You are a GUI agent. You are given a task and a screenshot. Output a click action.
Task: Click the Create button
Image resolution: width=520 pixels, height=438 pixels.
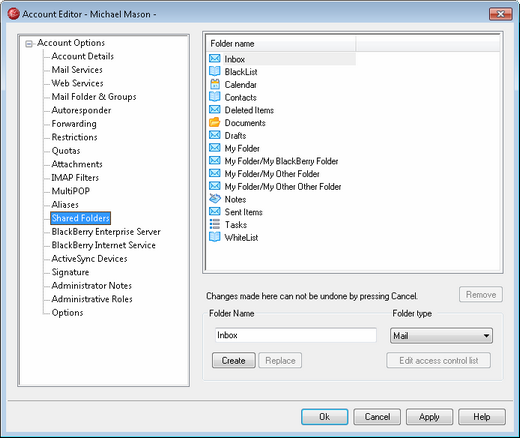[x=234, y=360]
